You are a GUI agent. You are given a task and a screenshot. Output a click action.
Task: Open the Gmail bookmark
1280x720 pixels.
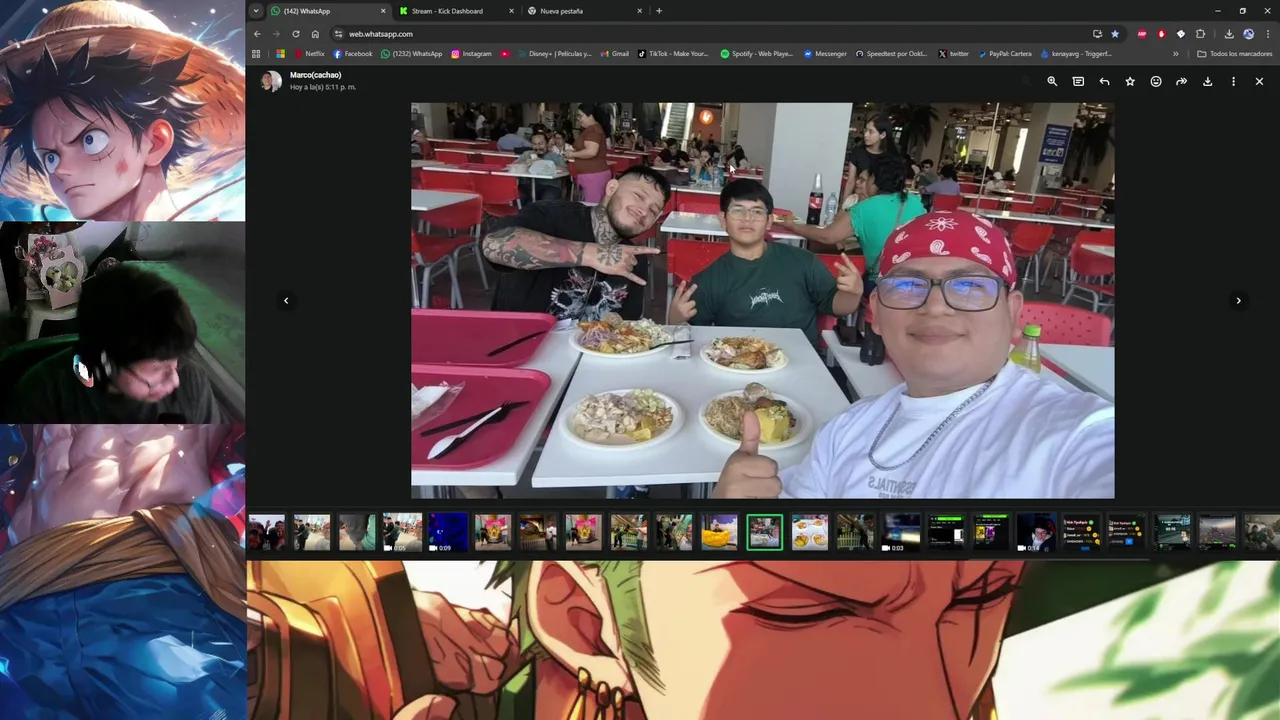tap(614, 54)
